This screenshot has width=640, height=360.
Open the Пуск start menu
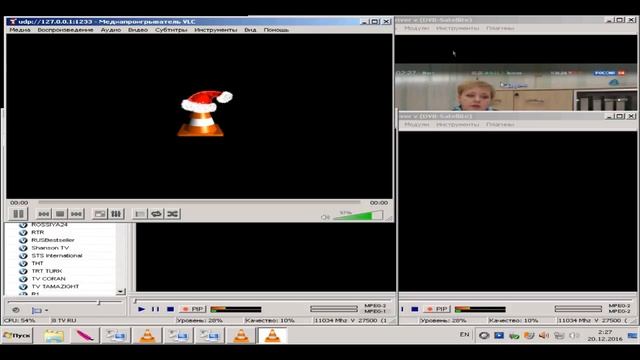point(17,336)
